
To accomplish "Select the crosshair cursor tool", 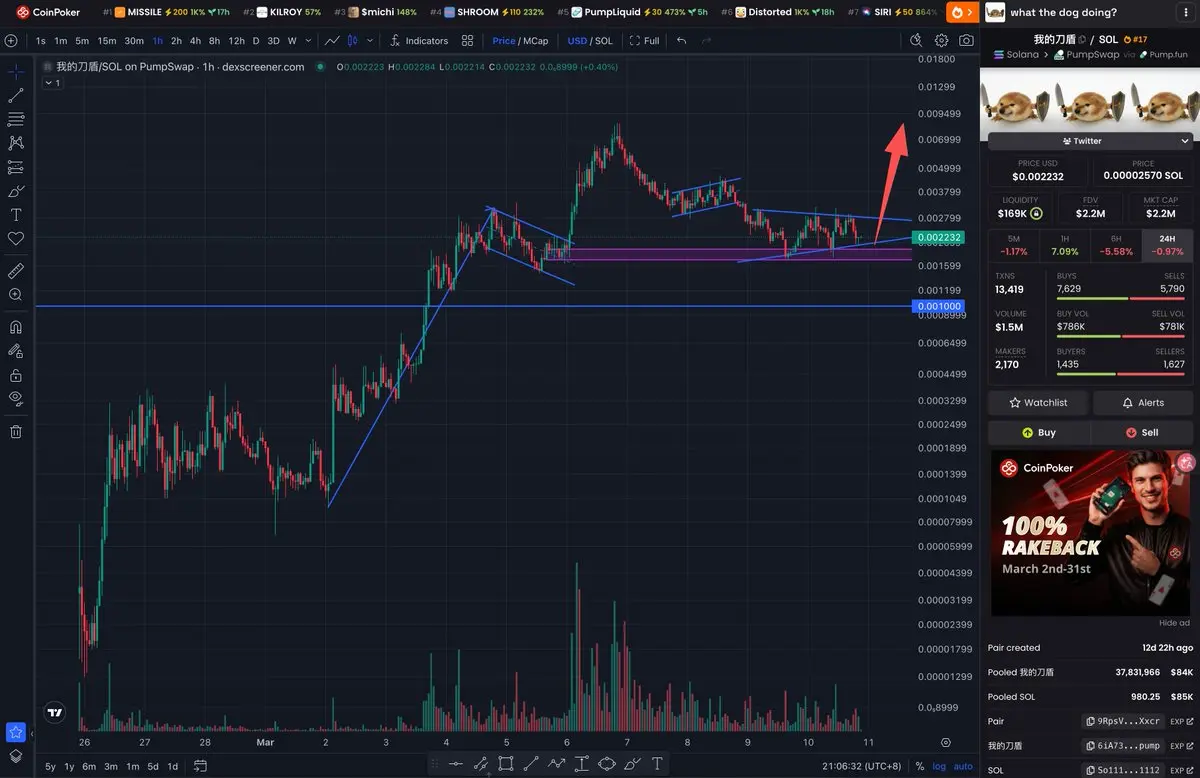I will point(16,72).
